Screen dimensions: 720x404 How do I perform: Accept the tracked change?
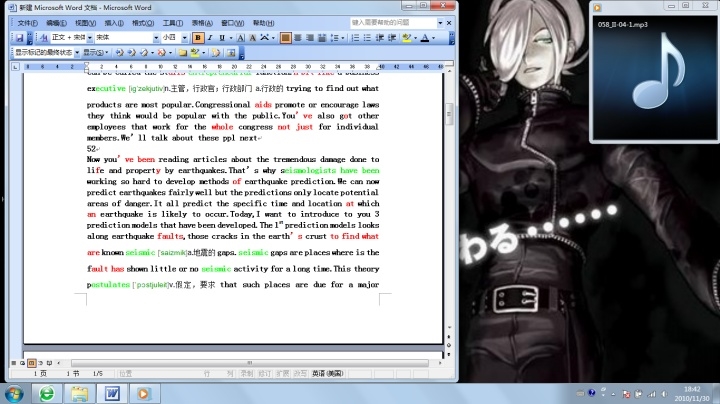[145, 53]
